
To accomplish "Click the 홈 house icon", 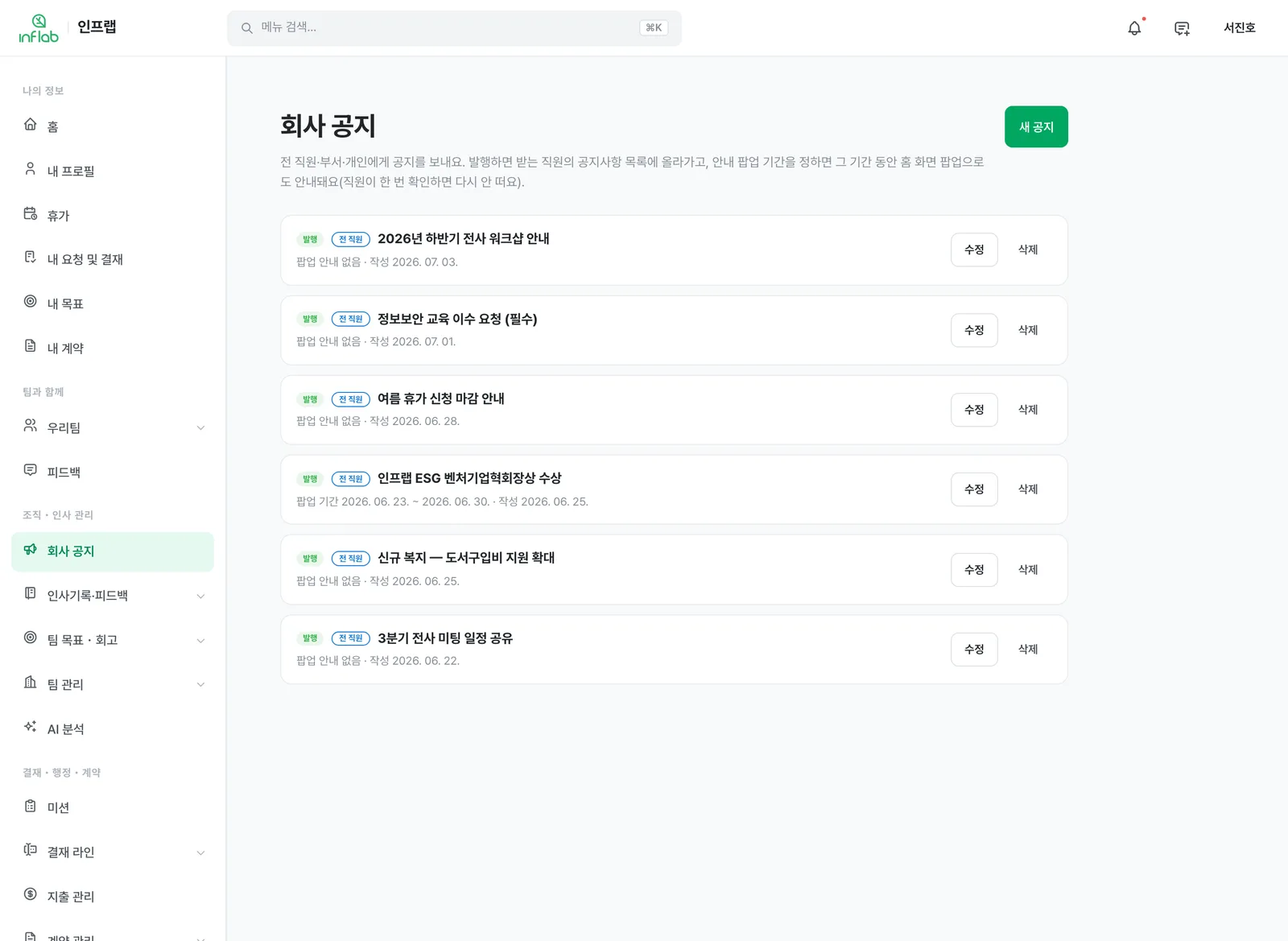I will tap(31, 125).
